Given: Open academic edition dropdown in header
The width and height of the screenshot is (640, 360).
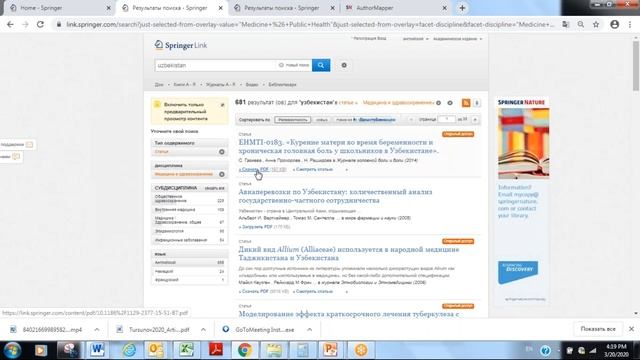Looking at the screenshot, I should pos(458,39).
